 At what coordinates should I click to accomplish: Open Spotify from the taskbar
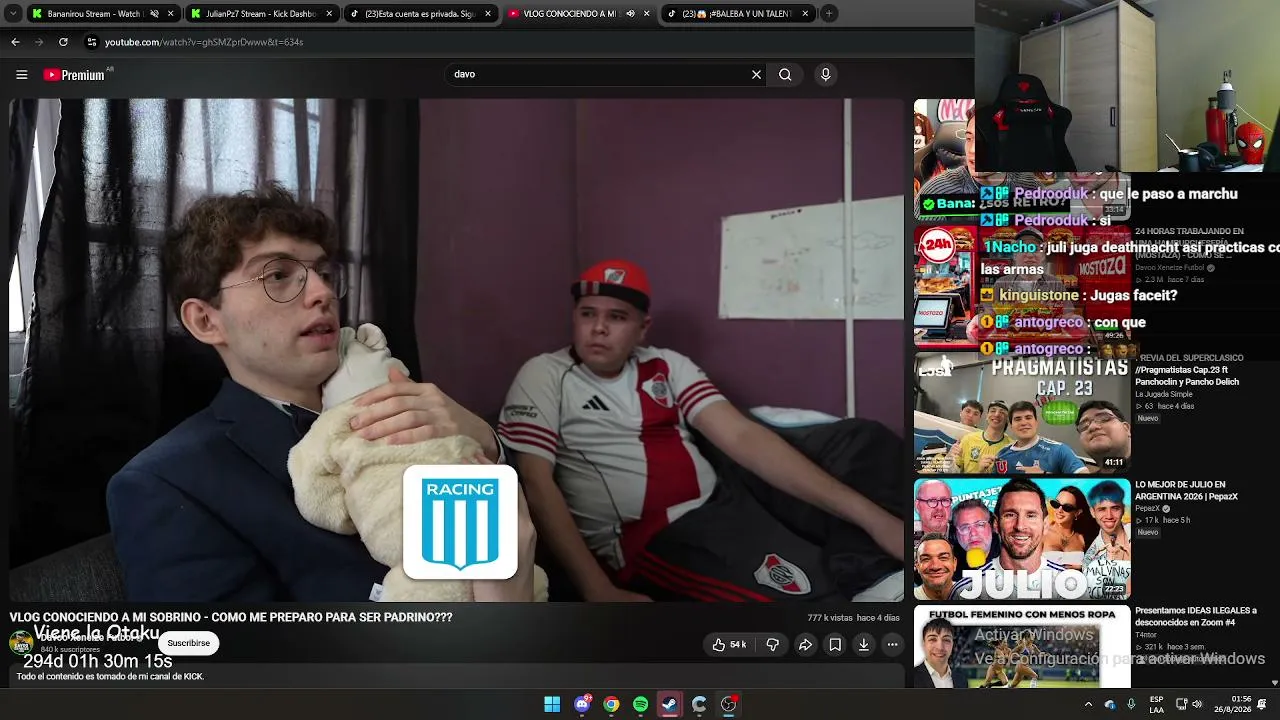[x=641, y=704]
